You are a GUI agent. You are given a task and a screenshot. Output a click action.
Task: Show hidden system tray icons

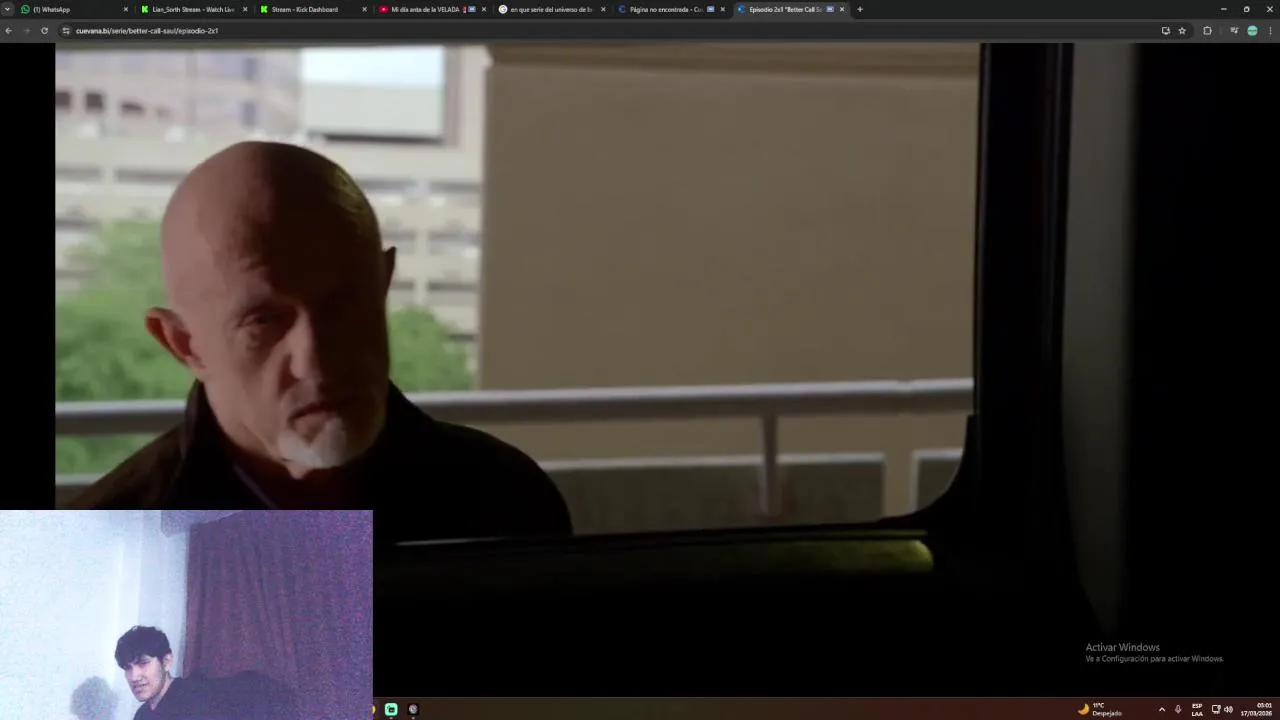(x=1161, y=709)
